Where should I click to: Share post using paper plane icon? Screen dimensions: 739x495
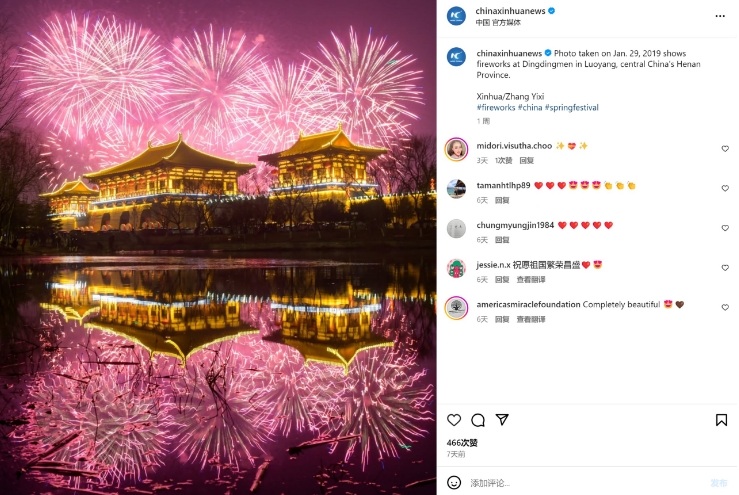tap(502, 419)
